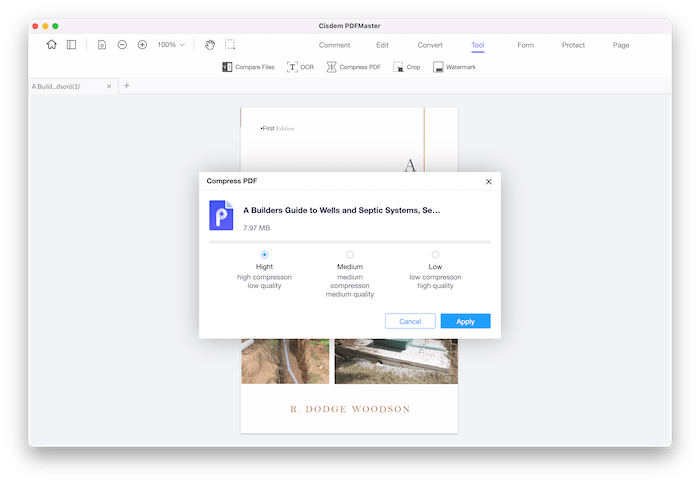The height and width of the screenshot is (484, 700).
Task: Open the Protect tab
Action: tap(573, 45)
